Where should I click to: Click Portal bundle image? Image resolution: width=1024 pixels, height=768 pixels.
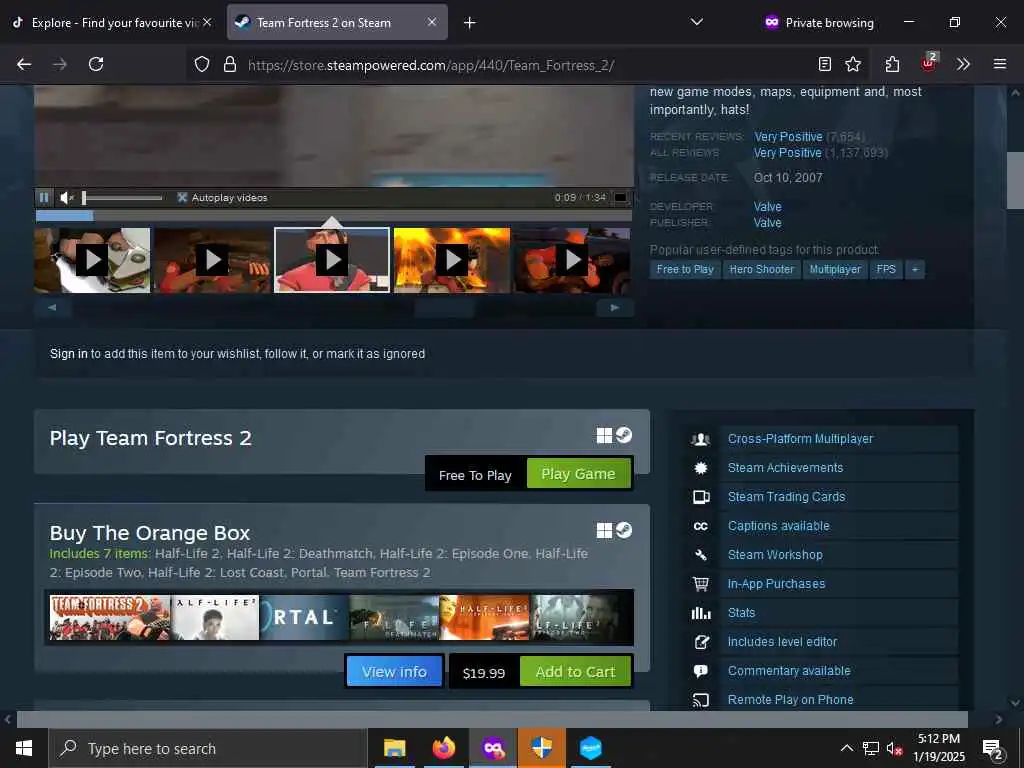click(x=304, y=617)
